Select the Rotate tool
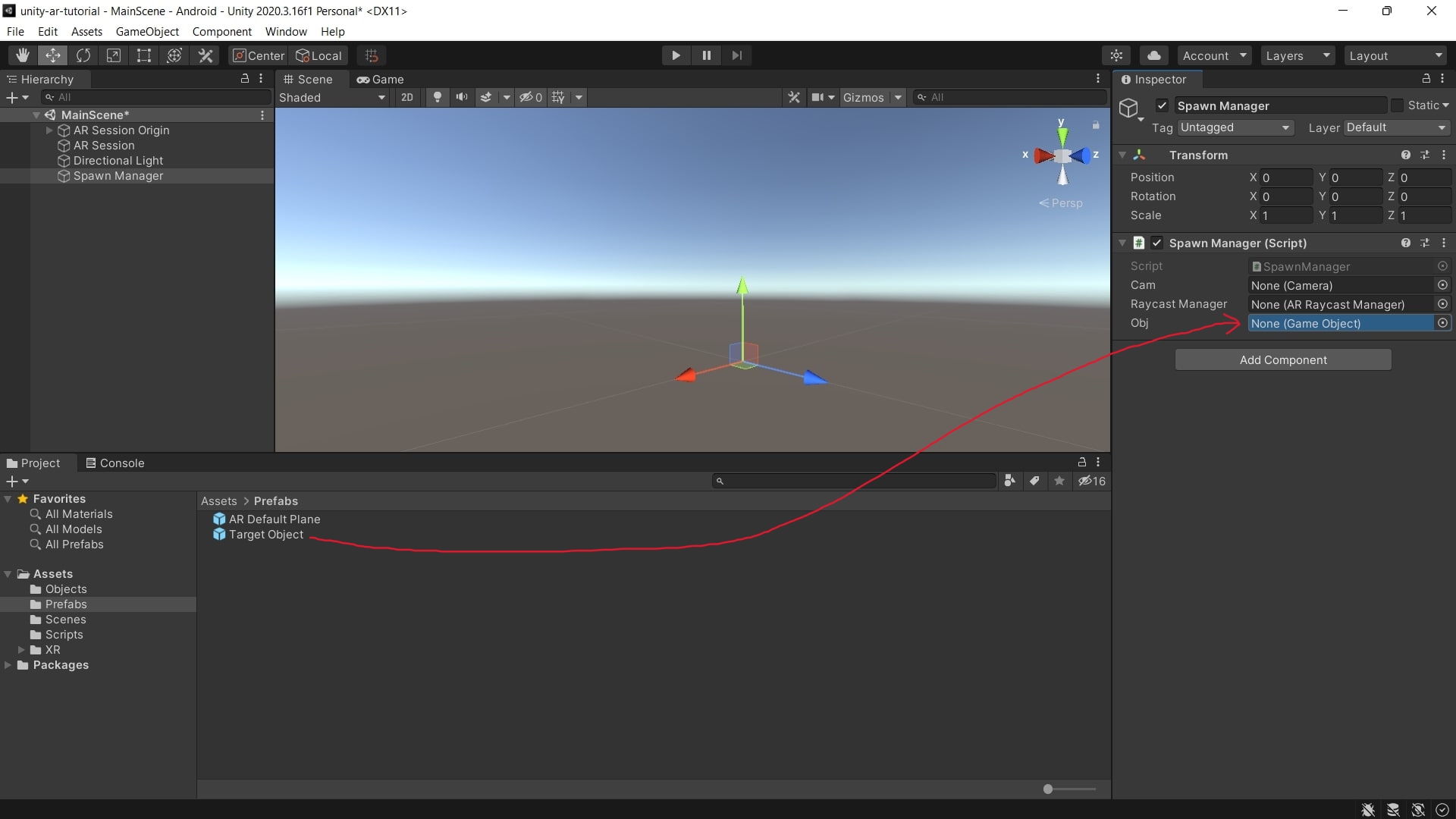1456x819 pixels. coord(83,55)
